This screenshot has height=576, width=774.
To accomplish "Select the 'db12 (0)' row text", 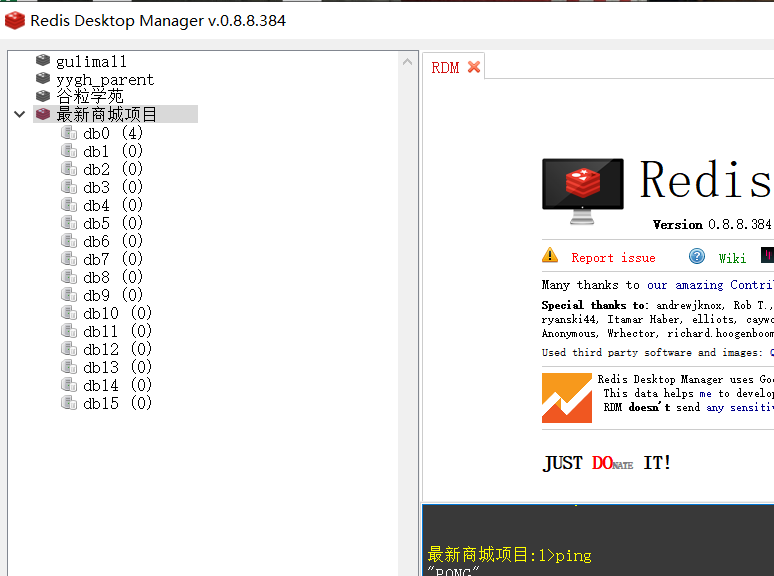I will 117,349.
